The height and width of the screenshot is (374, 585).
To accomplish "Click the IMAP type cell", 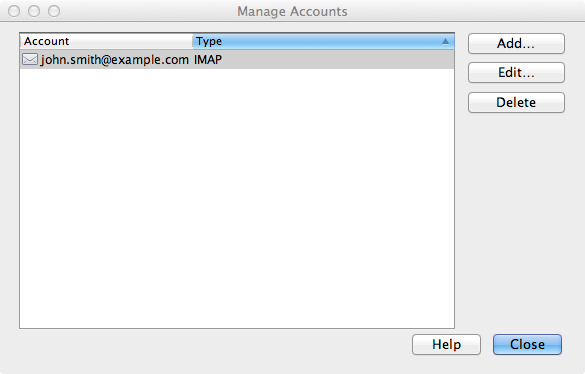I will pos(208,59).
